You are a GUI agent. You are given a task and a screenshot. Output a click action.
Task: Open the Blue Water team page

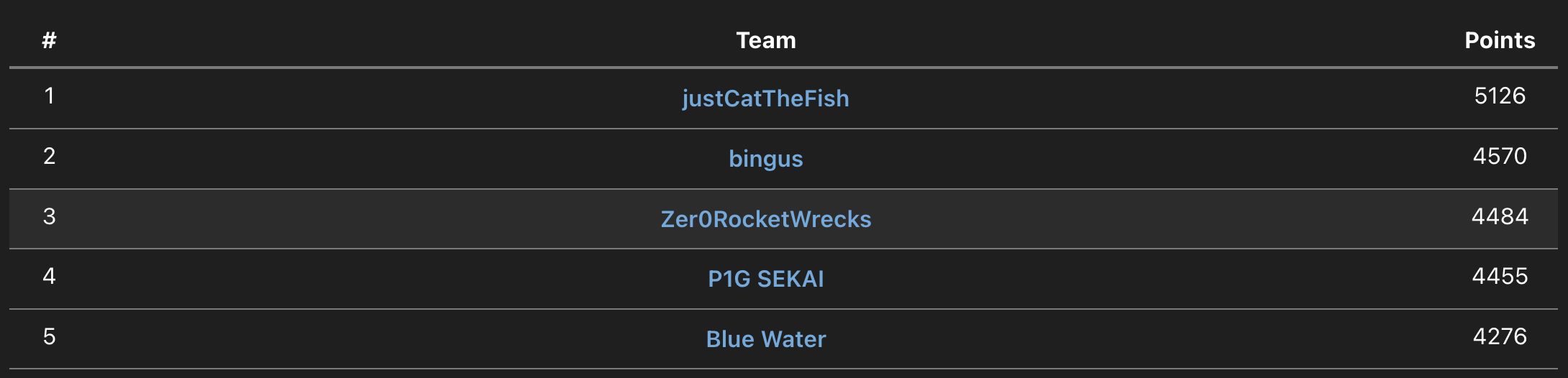765,339
